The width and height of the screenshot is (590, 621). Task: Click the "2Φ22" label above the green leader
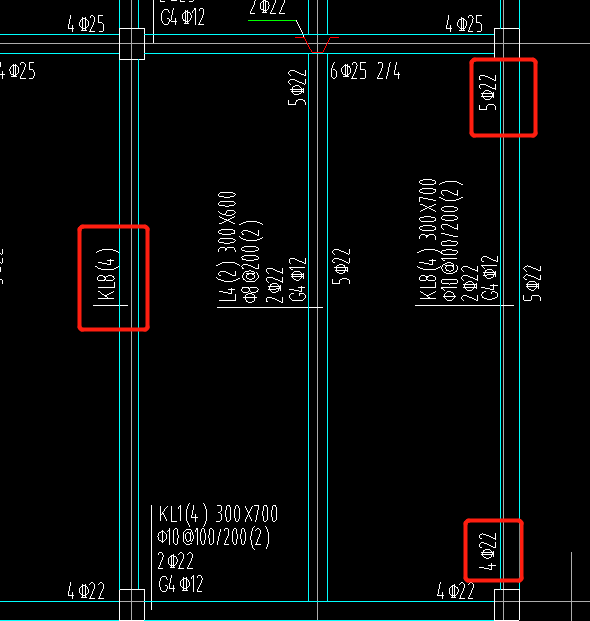268,7
